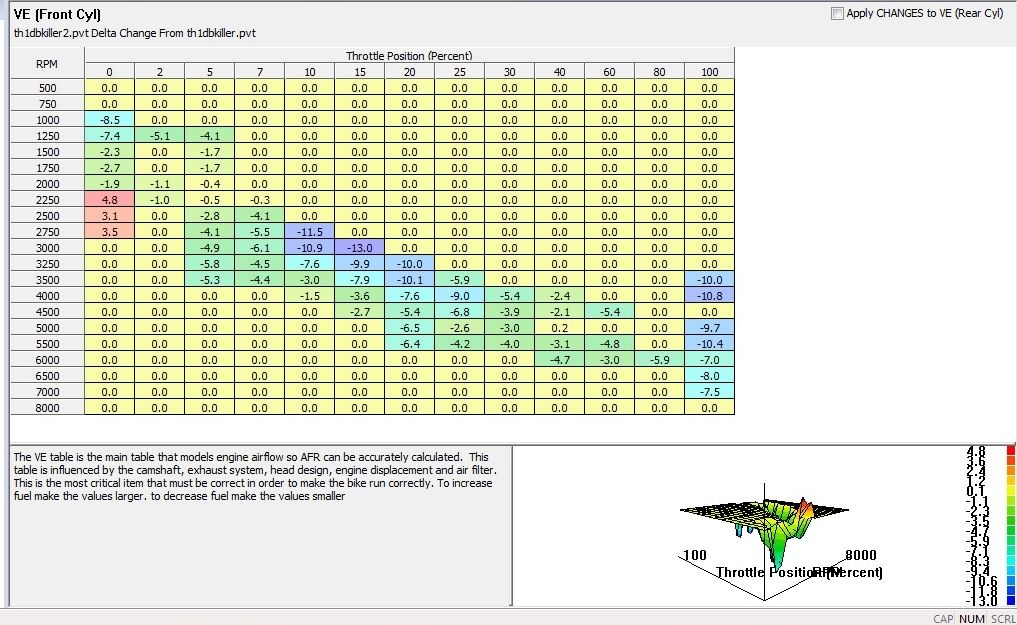Click the 3500 RPM row header
The image size is (1017, 625).
[47, 280]
